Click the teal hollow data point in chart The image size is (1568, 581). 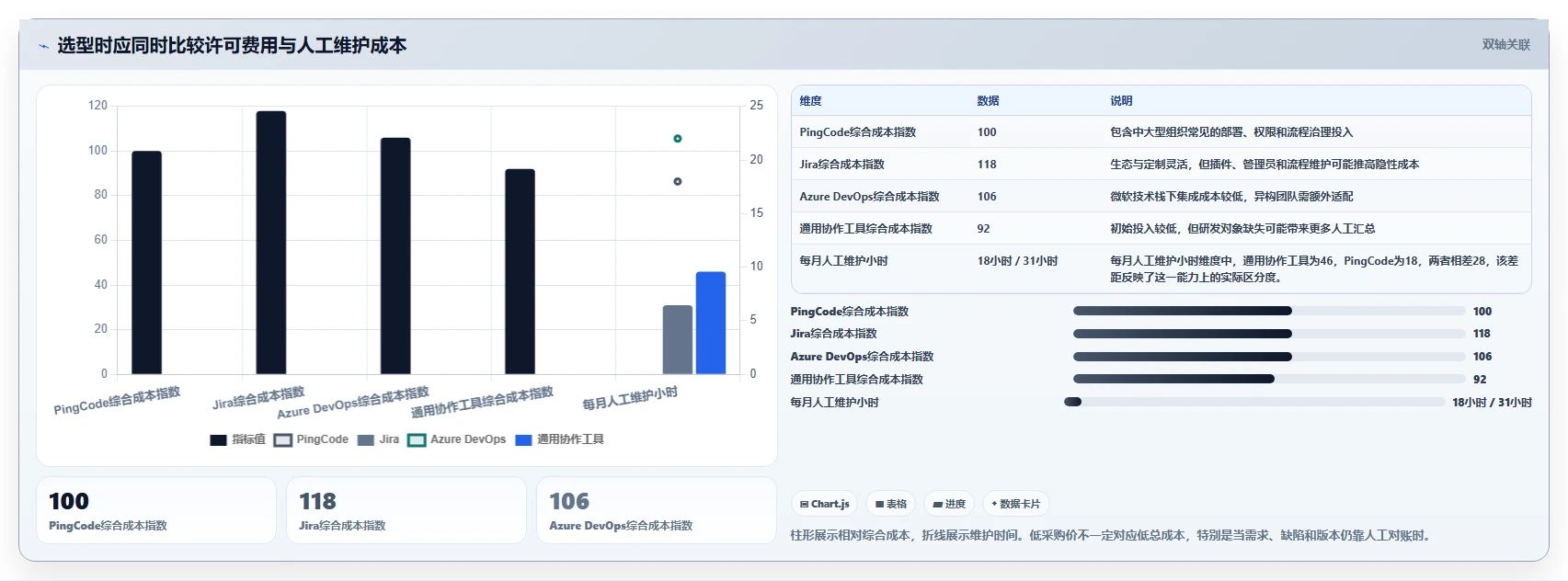(678, 139)
